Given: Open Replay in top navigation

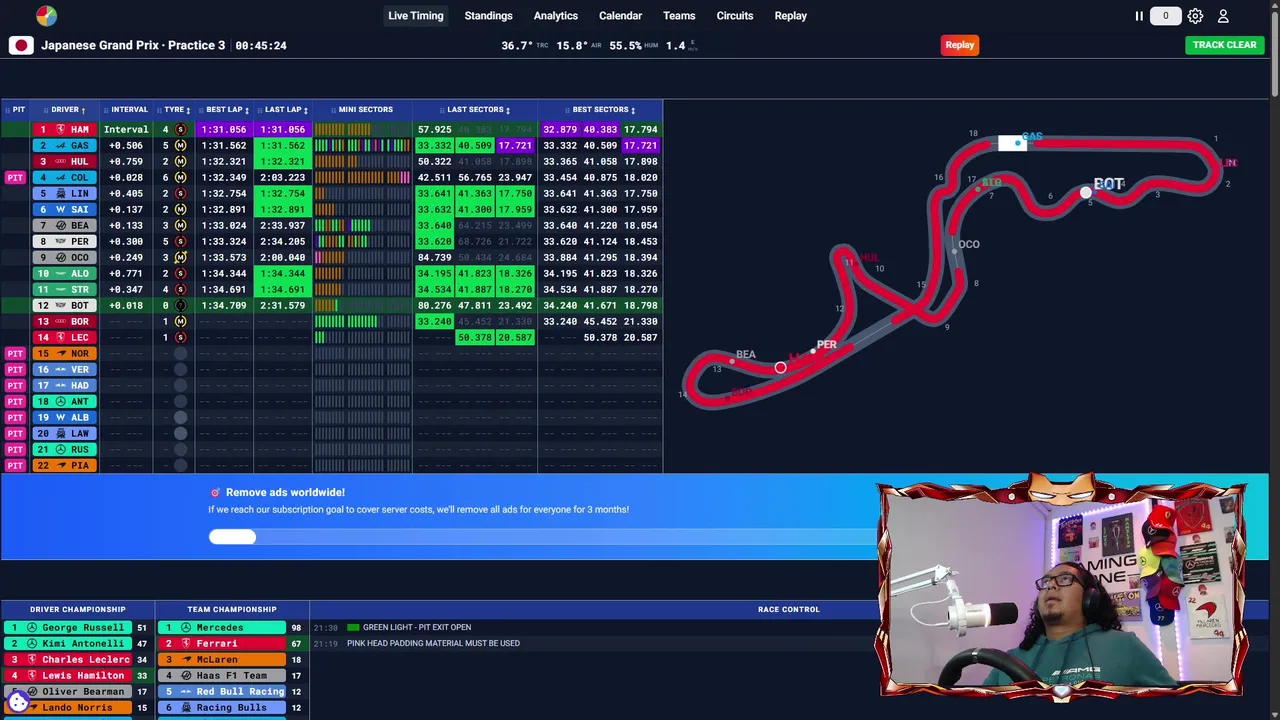Looking at the screenshot, I should [790, 16].
